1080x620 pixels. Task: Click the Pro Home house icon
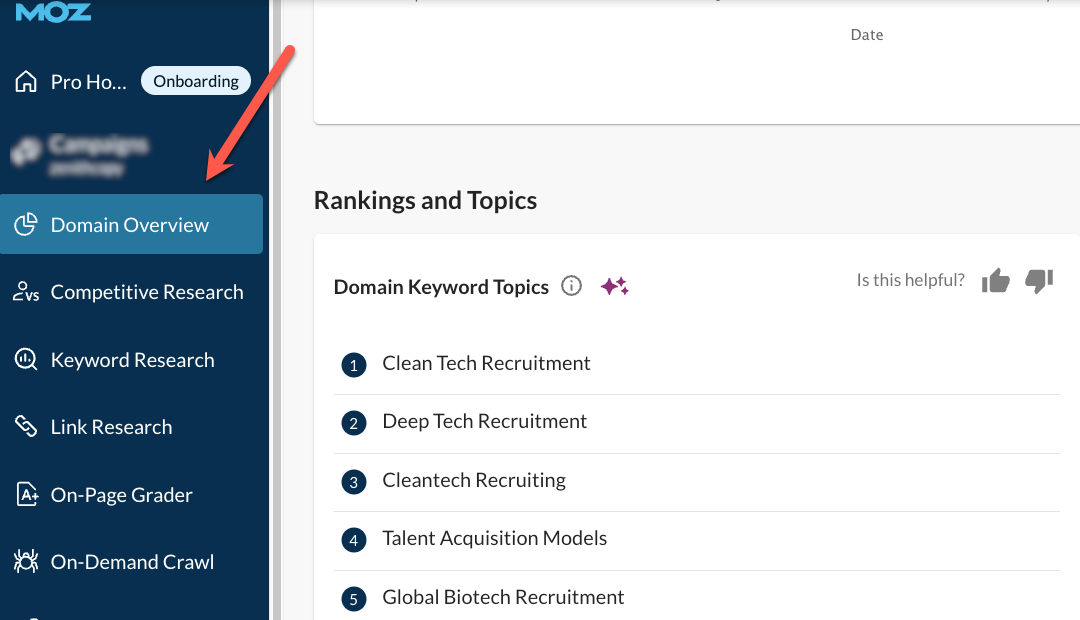26,82
